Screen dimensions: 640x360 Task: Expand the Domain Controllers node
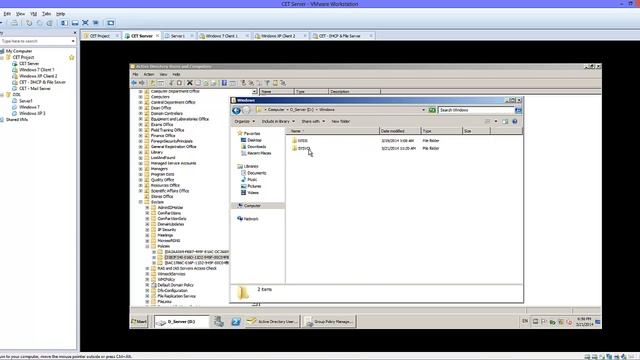(x=140, y=113)
